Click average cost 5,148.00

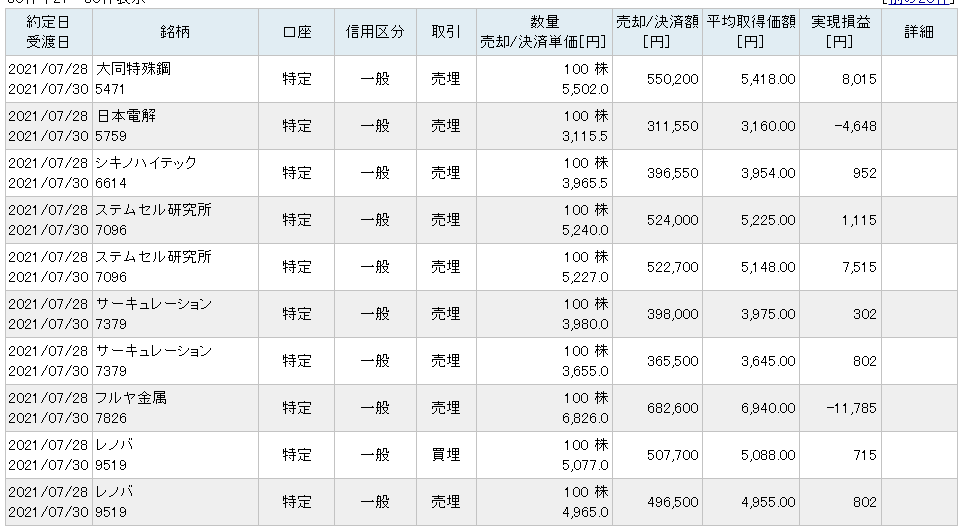[768, 267]
